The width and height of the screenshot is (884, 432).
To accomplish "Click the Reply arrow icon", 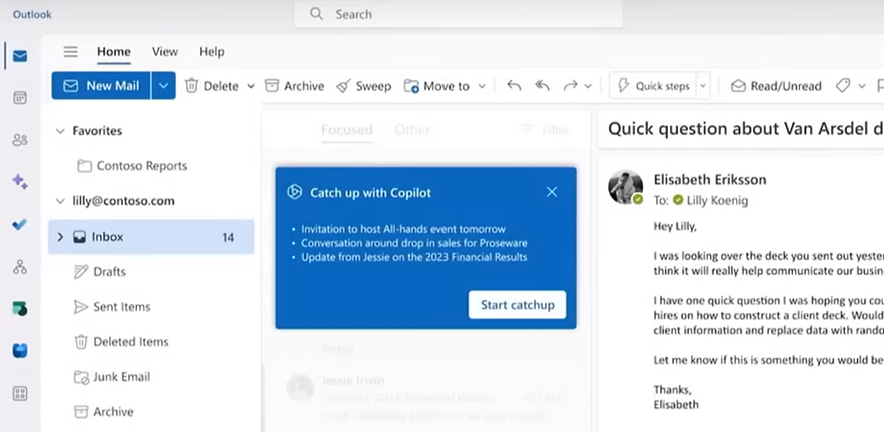I will coord(514,86).
